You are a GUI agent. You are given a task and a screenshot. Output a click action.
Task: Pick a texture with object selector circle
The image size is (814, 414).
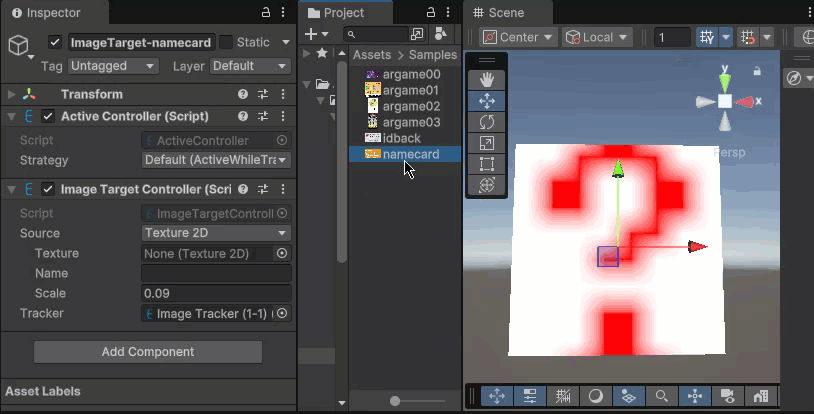pos(282,253)
